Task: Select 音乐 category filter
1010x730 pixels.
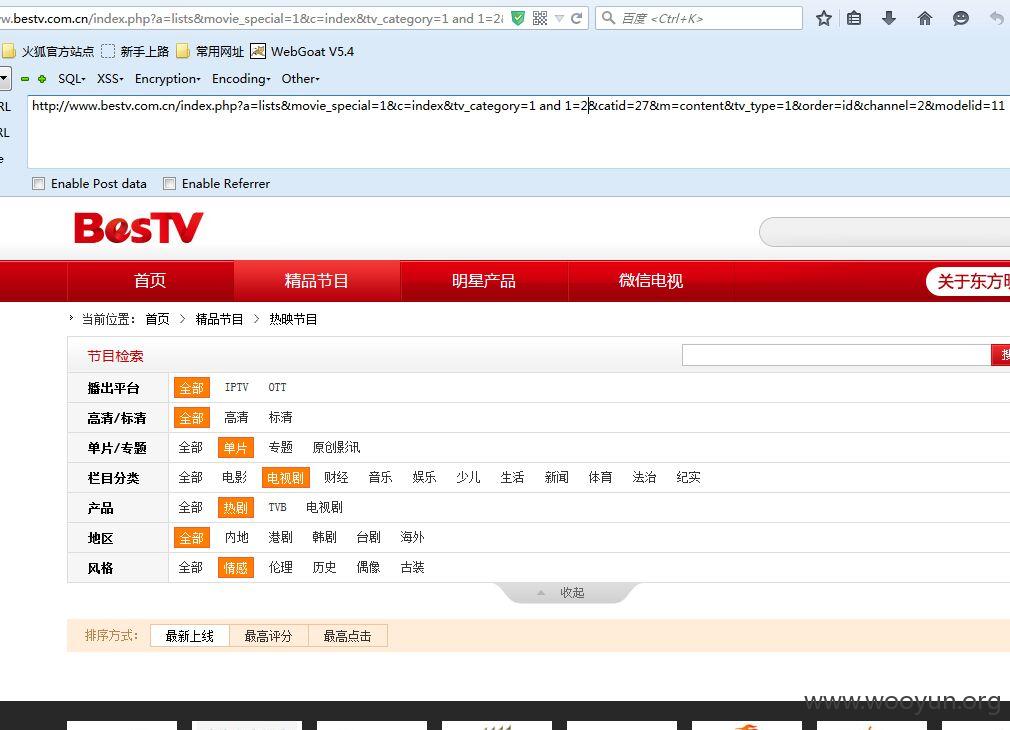Action: tap(380, 477)
